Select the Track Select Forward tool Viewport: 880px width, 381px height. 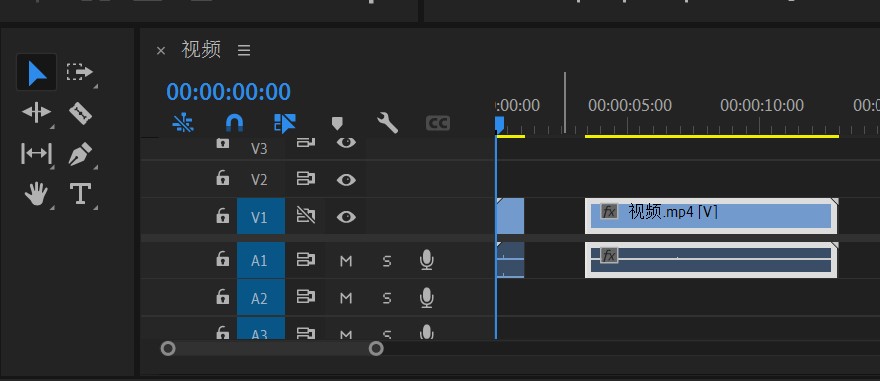coord(80,72)
